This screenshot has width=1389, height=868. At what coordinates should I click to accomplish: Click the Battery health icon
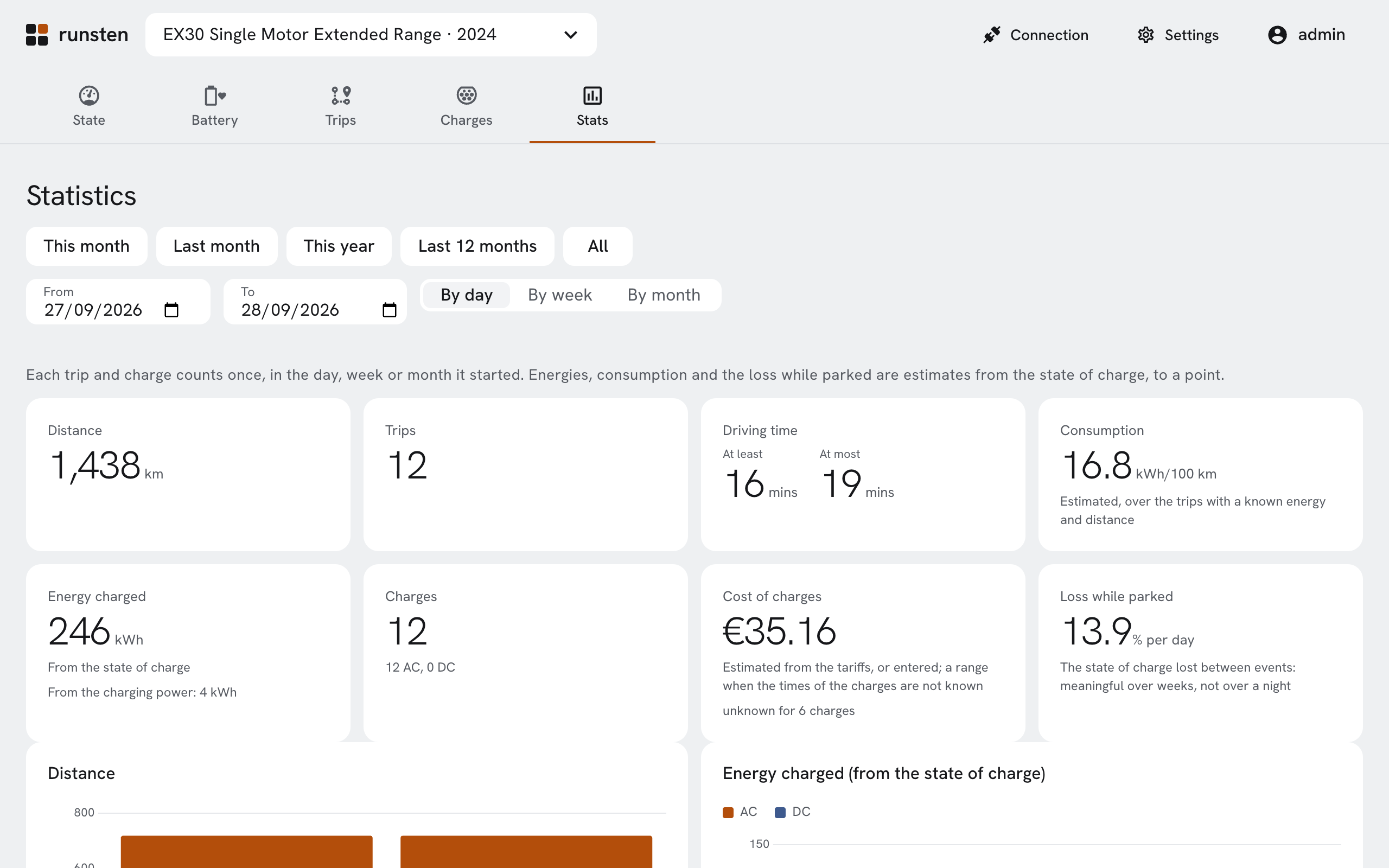click(x=215, y=95)
